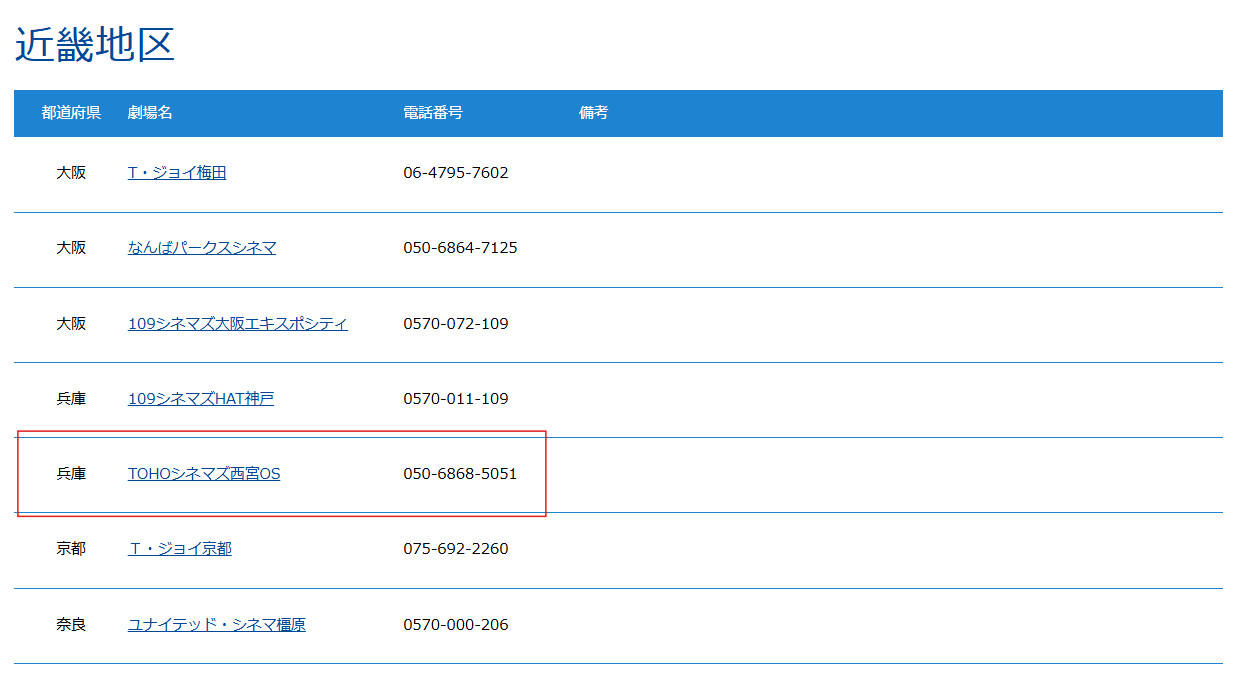Click the 都道府県 column header
The width and height of the screenshot is (1245, 679).
click(x=71, y=113)
